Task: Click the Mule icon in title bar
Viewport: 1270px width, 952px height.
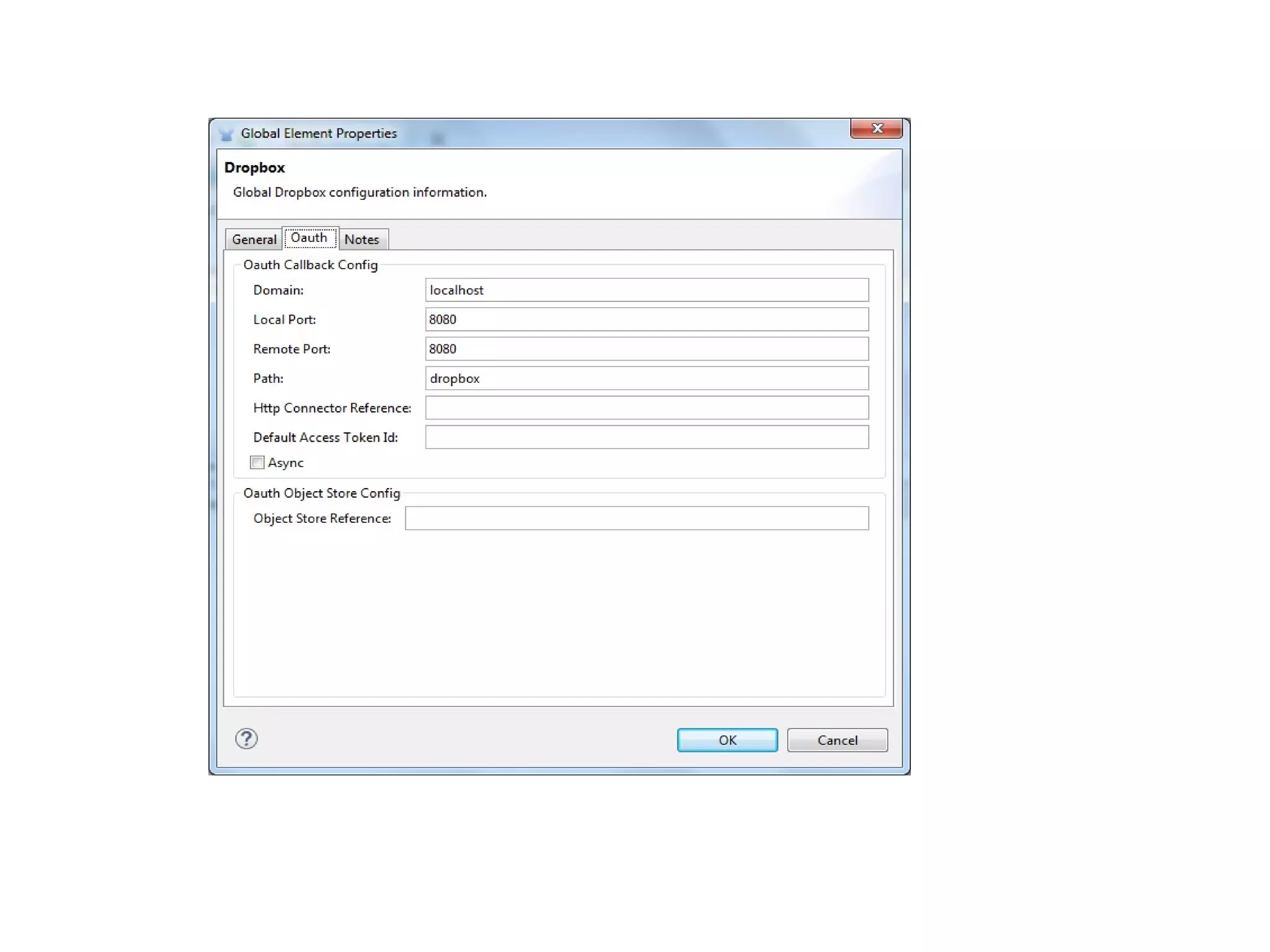Action: coord(226,134)
